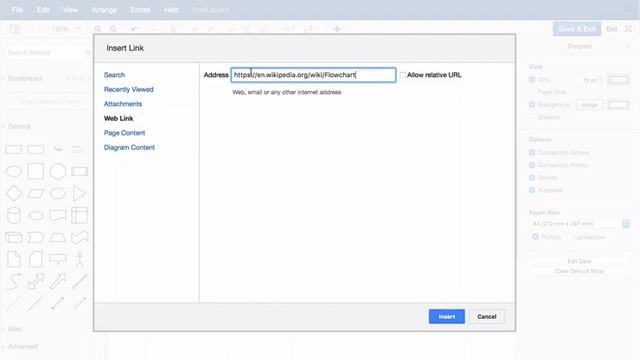Choose the ellipse shape in General palette

click(x=13, y=171)
